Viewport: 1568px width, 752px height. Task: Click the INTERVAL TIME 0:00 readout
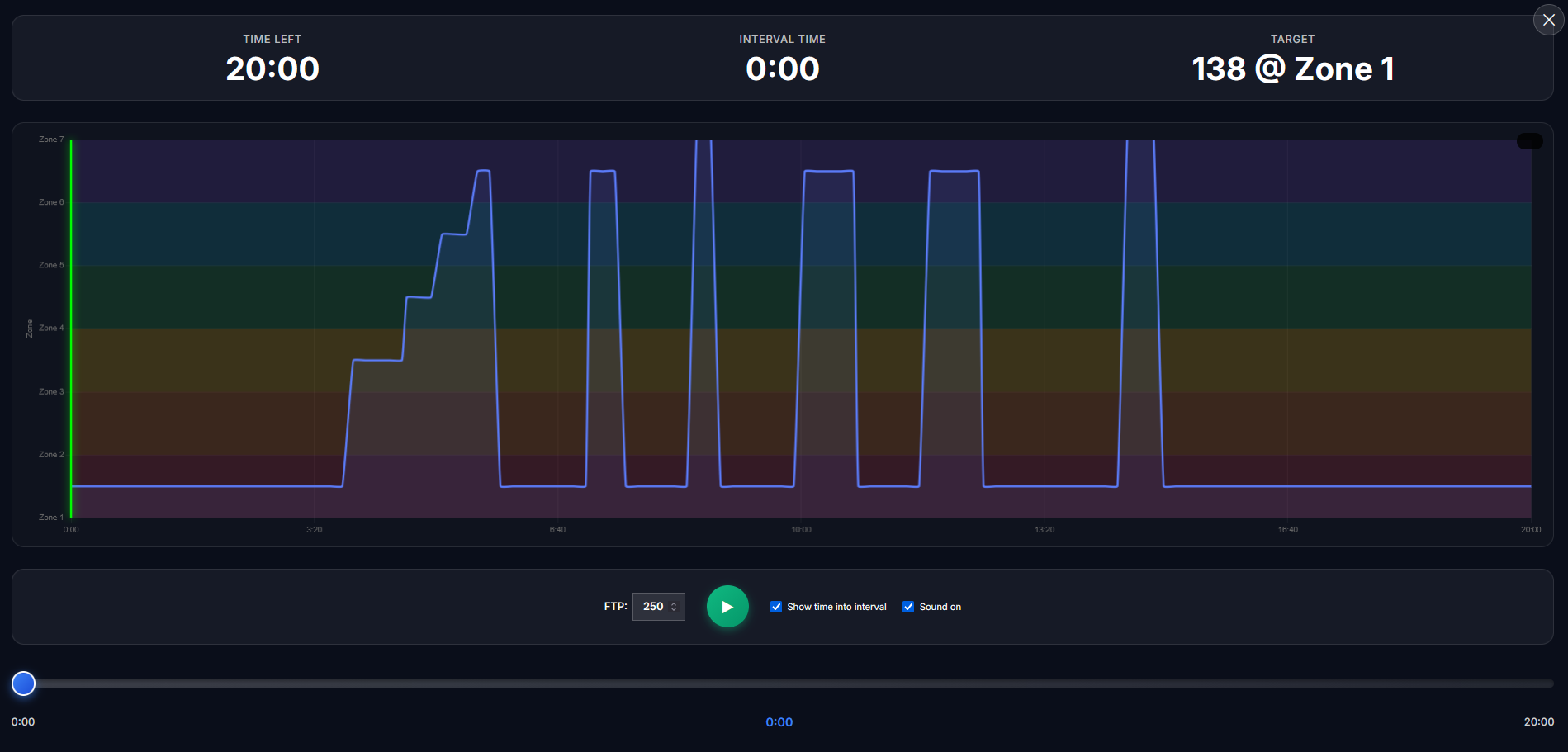click(782, 69)
